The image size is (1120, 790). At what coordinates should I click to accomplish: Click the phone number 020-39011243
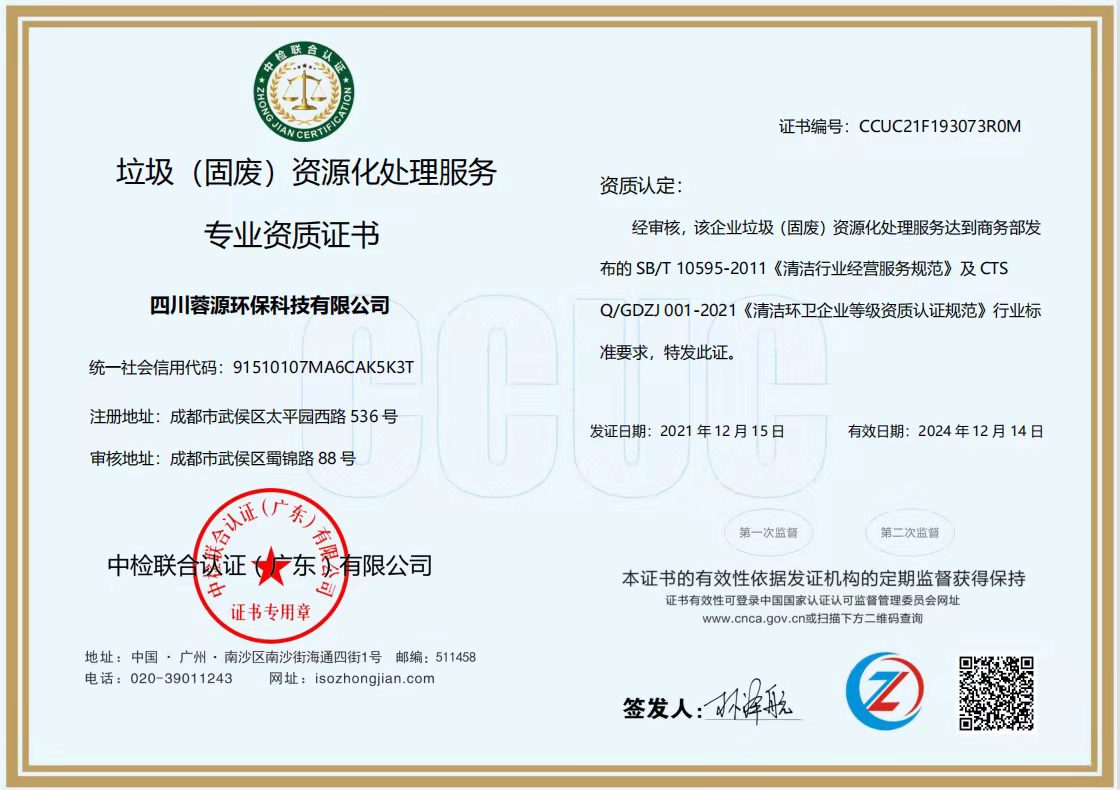181,678
